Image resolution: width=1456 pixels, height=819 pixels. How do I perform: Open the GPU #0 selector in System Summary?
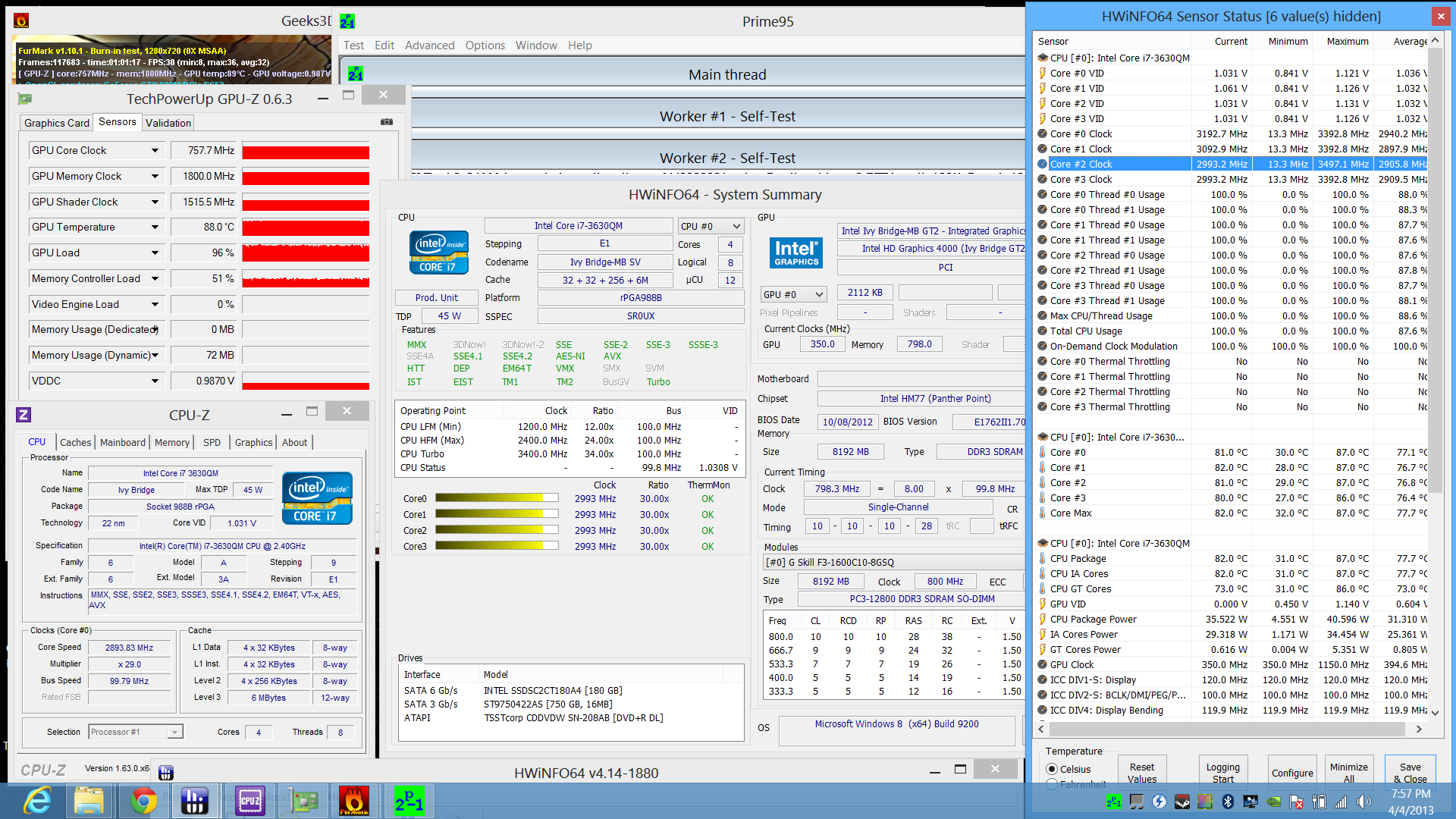tap(793, 294)
